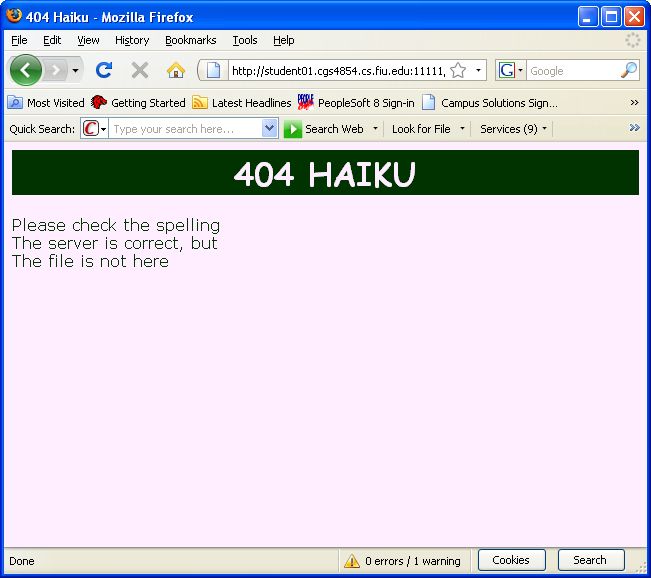The image size is (651, 578).
Task: Click the URL address field
Action: [338, 71]
